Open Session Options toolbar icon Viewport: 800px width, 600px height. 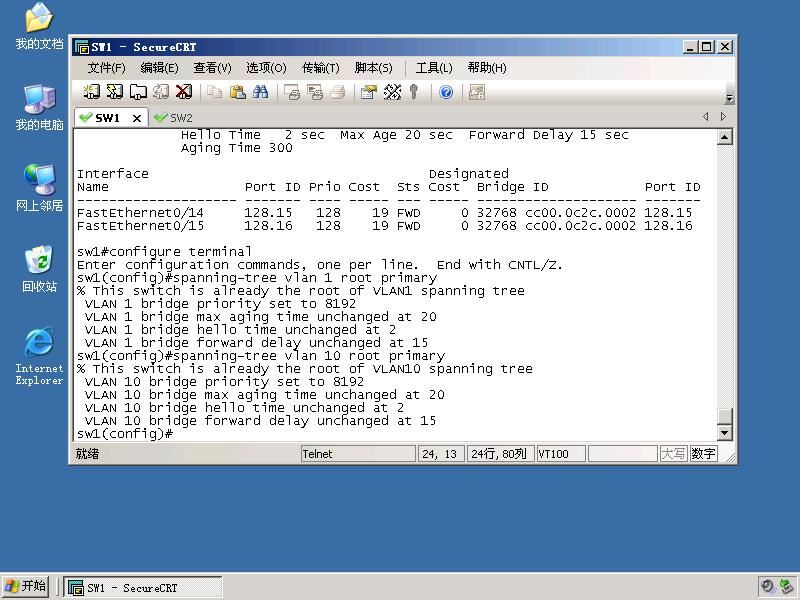(x=368, y=92)
